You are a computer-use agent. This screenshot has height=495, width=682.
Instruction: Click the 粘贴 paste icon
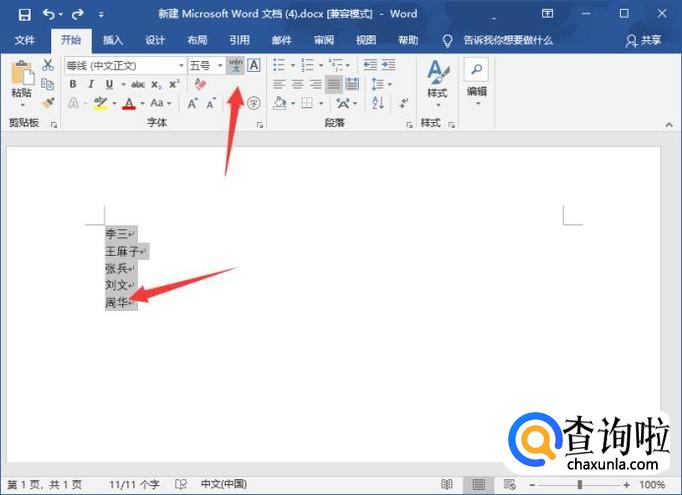(x=22, y=73)
